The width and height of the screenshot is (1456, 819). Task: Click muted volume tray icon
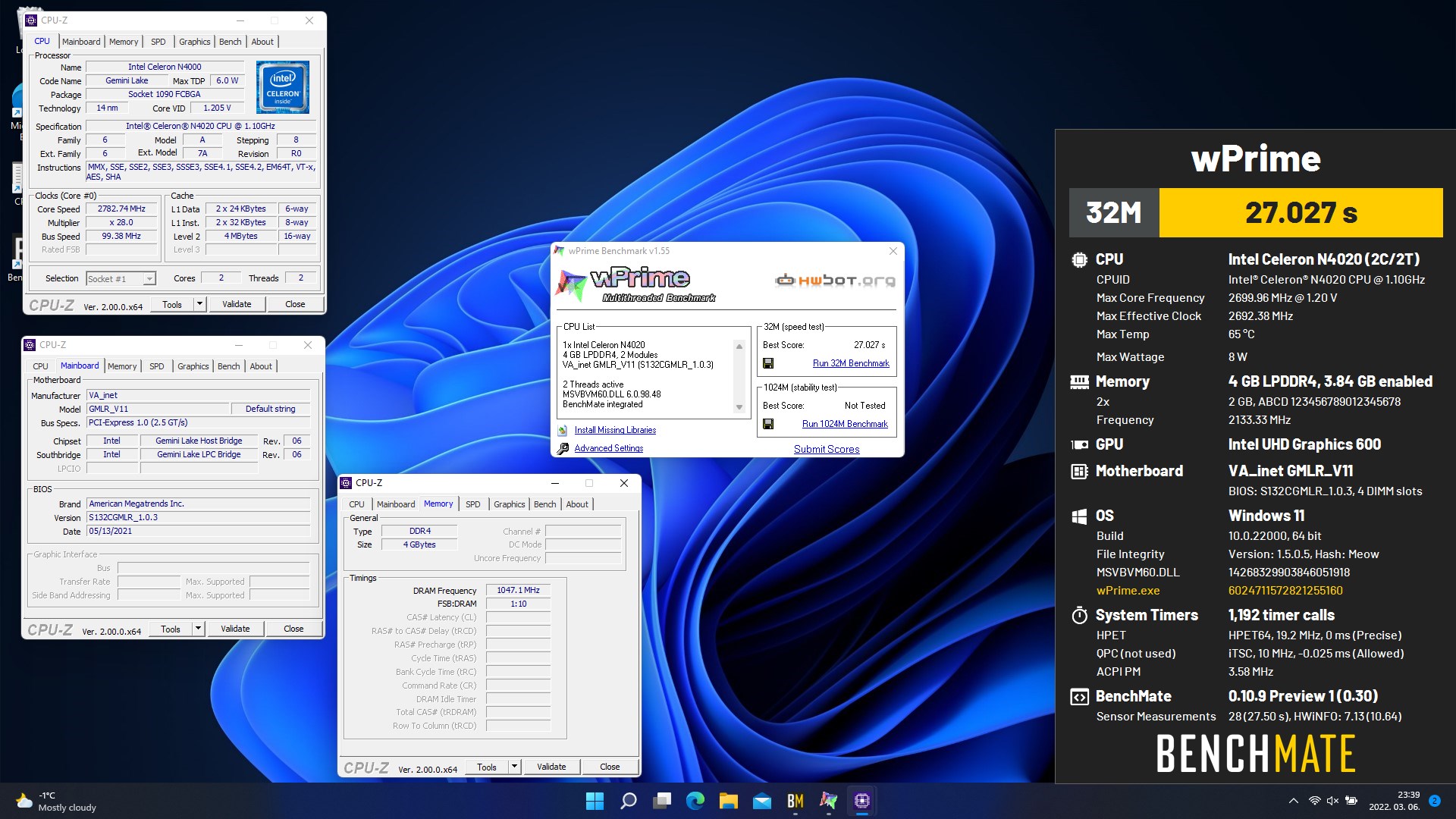(x=1332, y=801)
